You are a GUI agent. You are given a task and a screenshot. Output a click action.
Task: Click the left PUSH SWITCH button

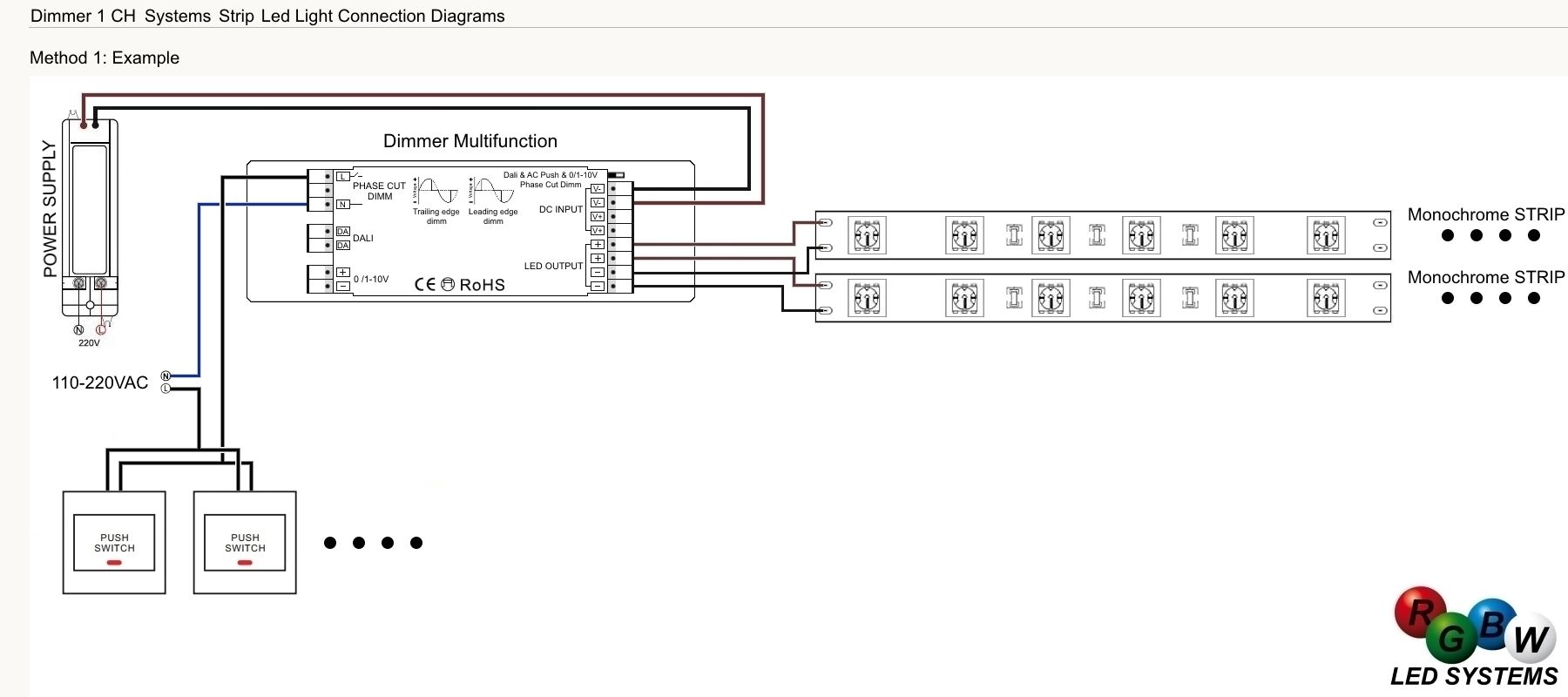114,543
